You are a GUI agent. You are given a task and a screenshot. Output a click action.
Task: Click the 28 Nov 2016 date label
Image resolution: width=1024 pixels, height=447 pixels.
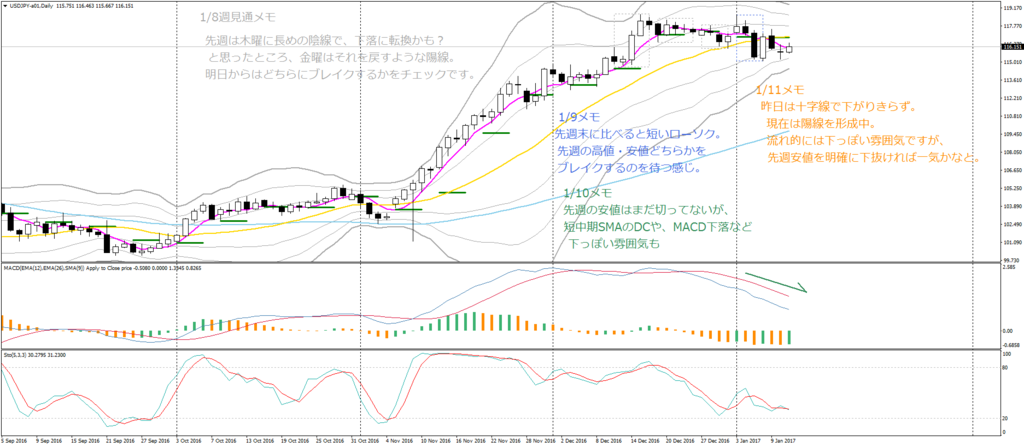[x=543, y=440]
